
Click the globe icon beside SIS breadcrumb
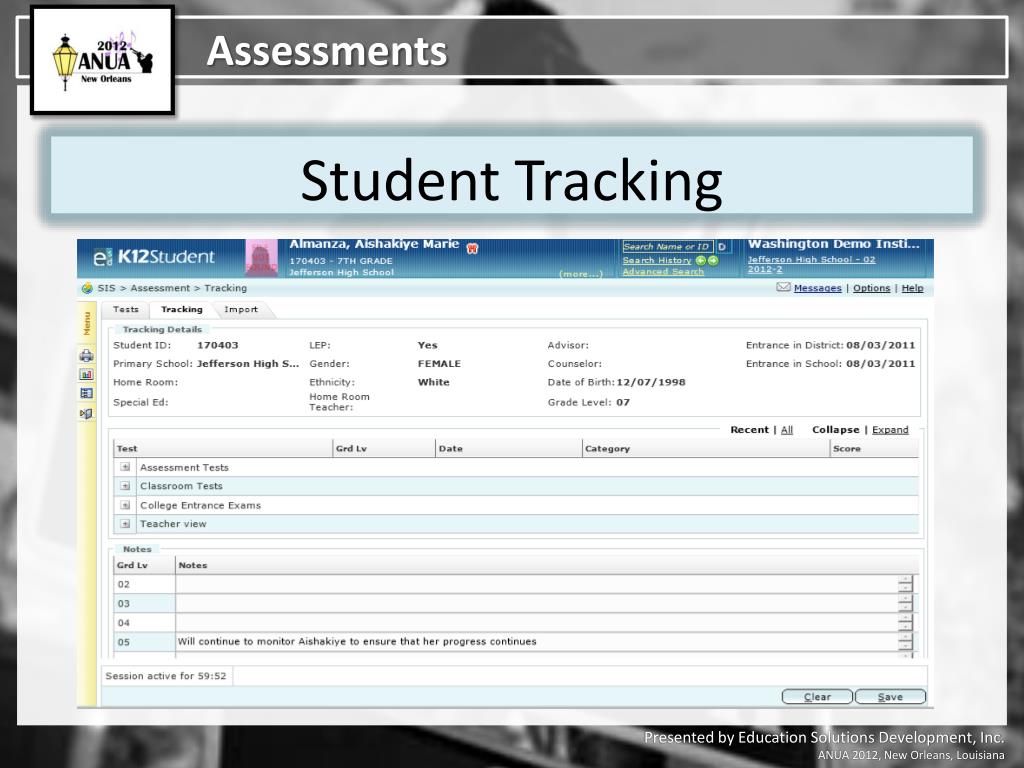coord(87,288)
